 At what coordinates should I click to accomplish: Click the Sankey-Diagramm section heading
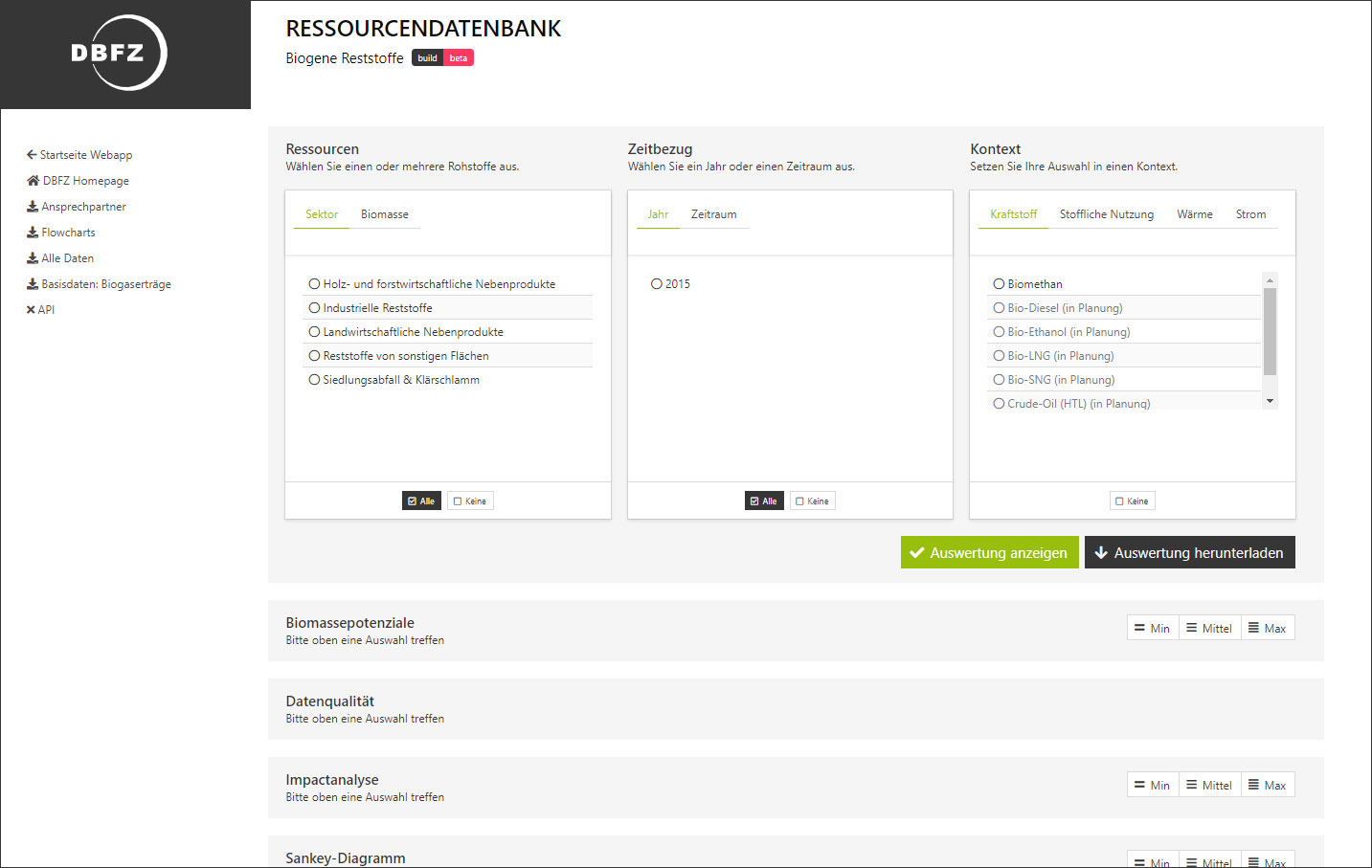(346, 858)
